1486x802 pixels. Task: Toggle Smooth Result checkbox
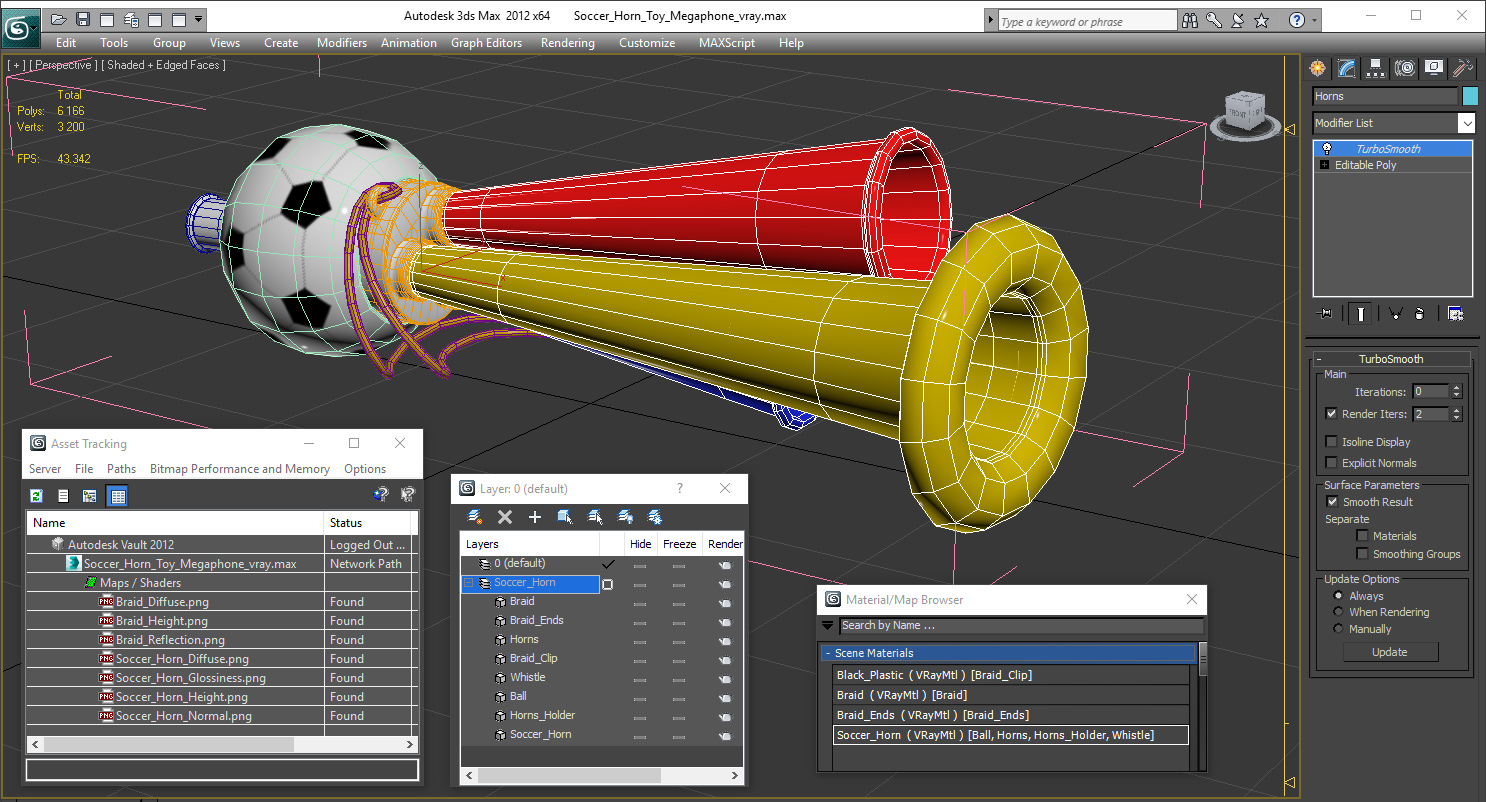pyautogui.click(x=1331, y=501)
